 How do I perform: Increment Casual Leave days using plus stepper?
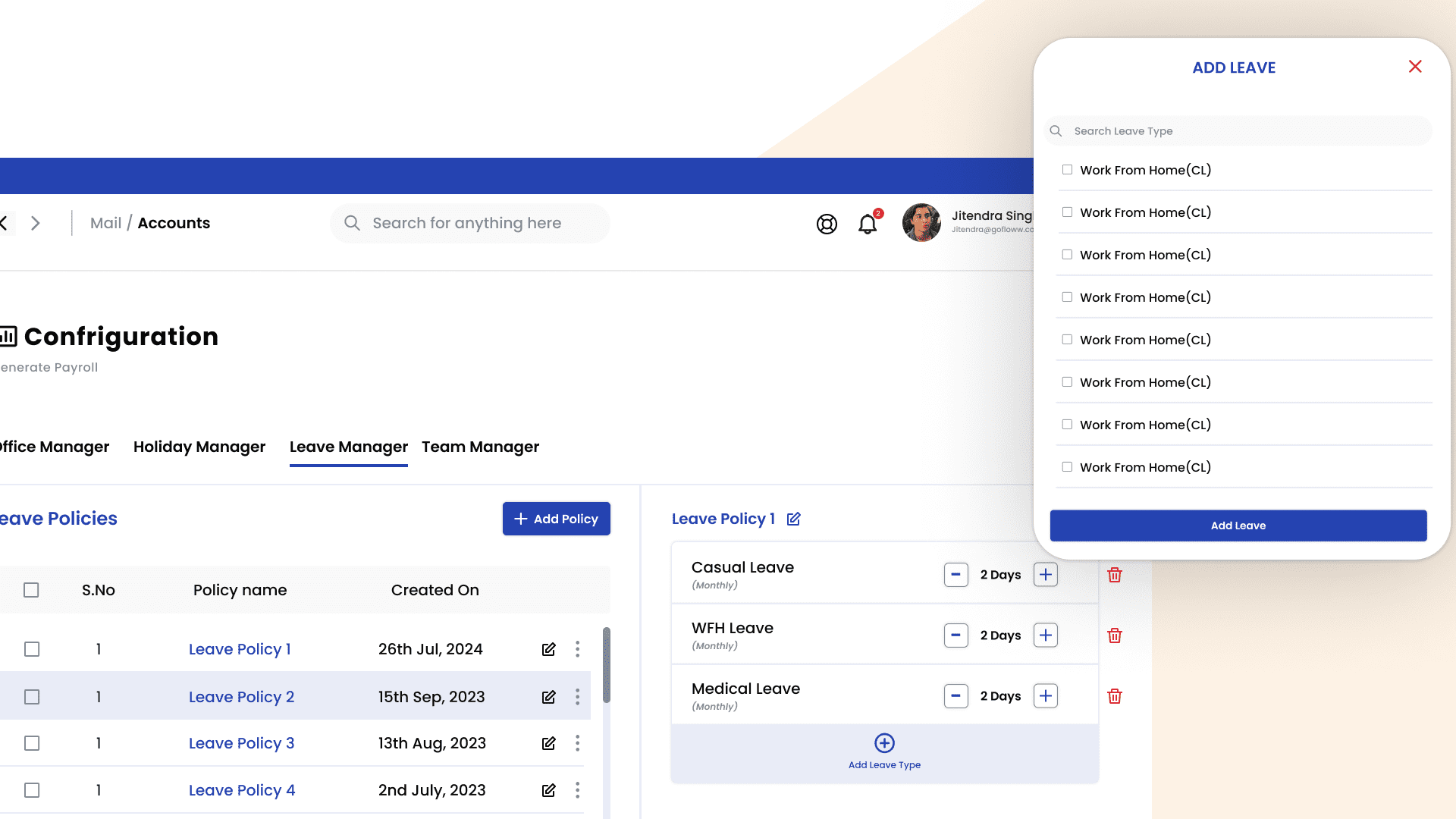[x=1046, y=574]
